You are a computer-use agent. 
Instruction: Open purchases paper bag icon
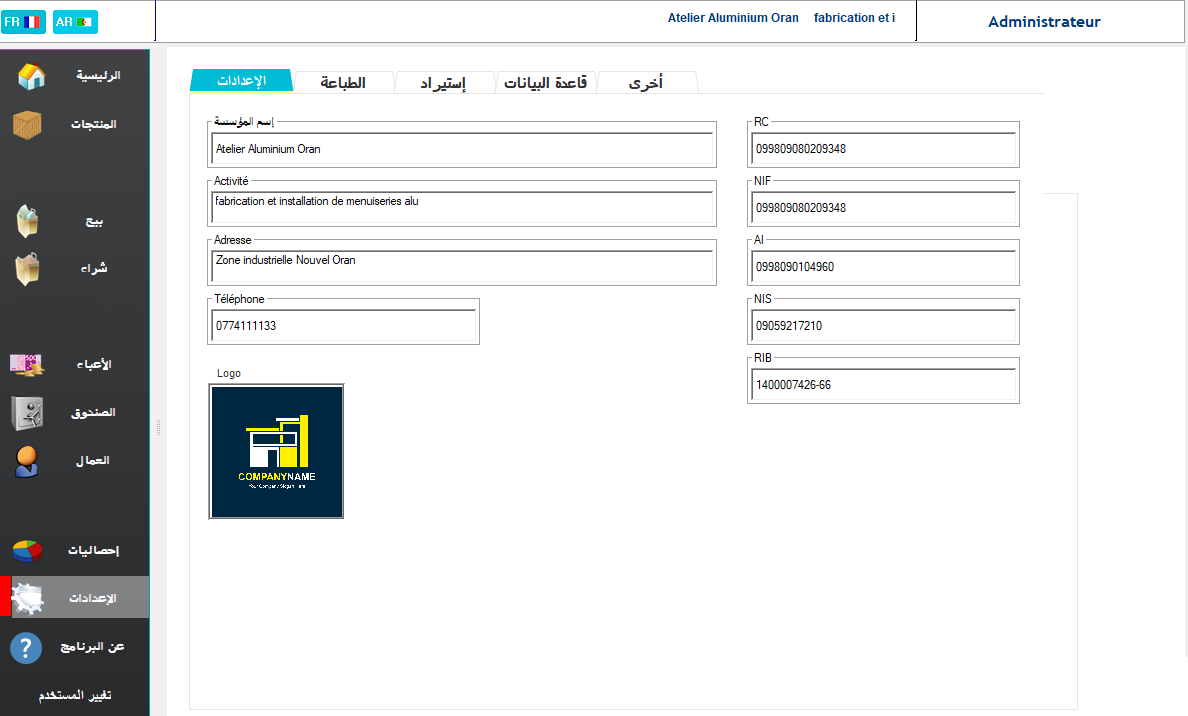click(28, 269)
